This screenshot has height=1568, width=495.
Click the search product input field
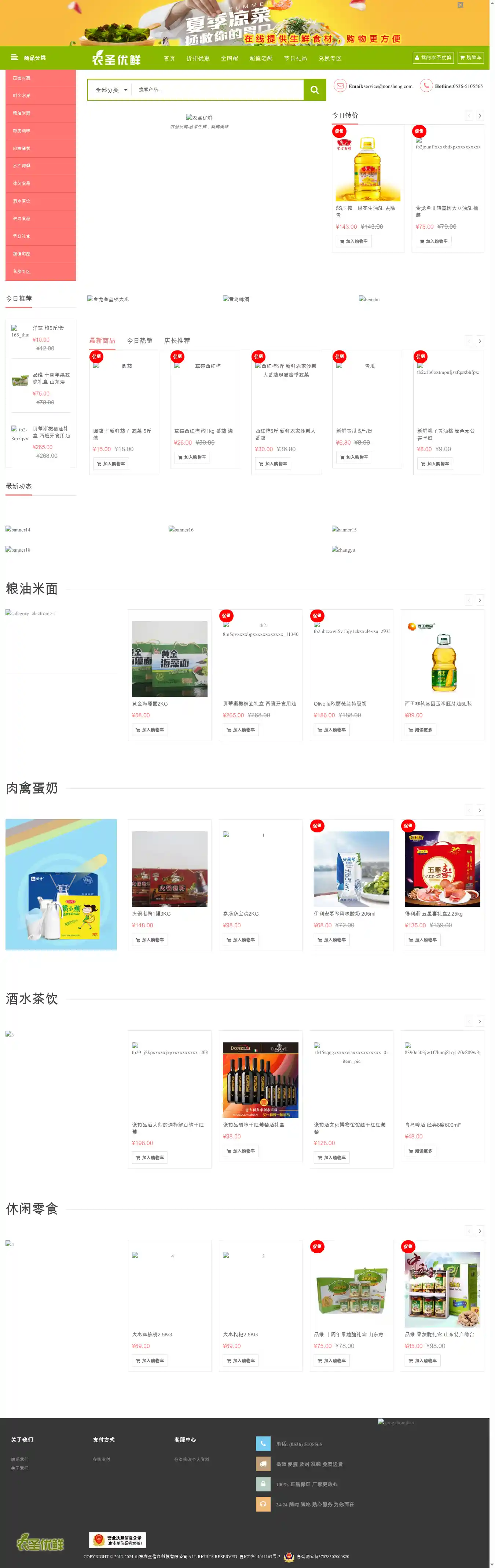coord(216,90)
